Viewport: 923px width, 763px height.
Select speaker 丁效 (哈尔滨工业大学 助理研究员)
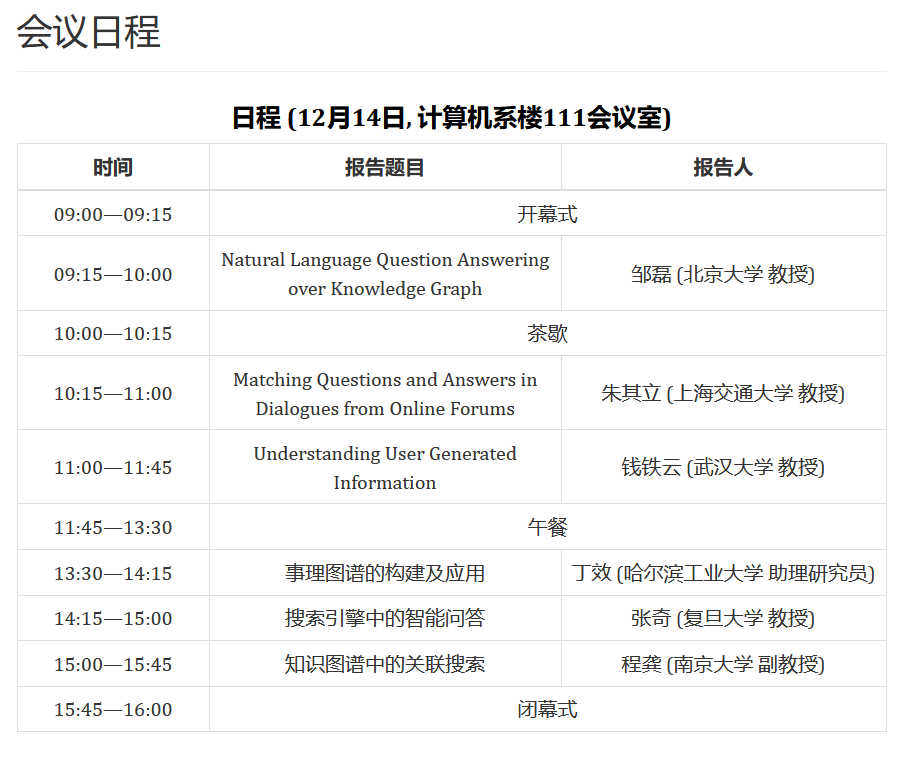click(723, 573)
